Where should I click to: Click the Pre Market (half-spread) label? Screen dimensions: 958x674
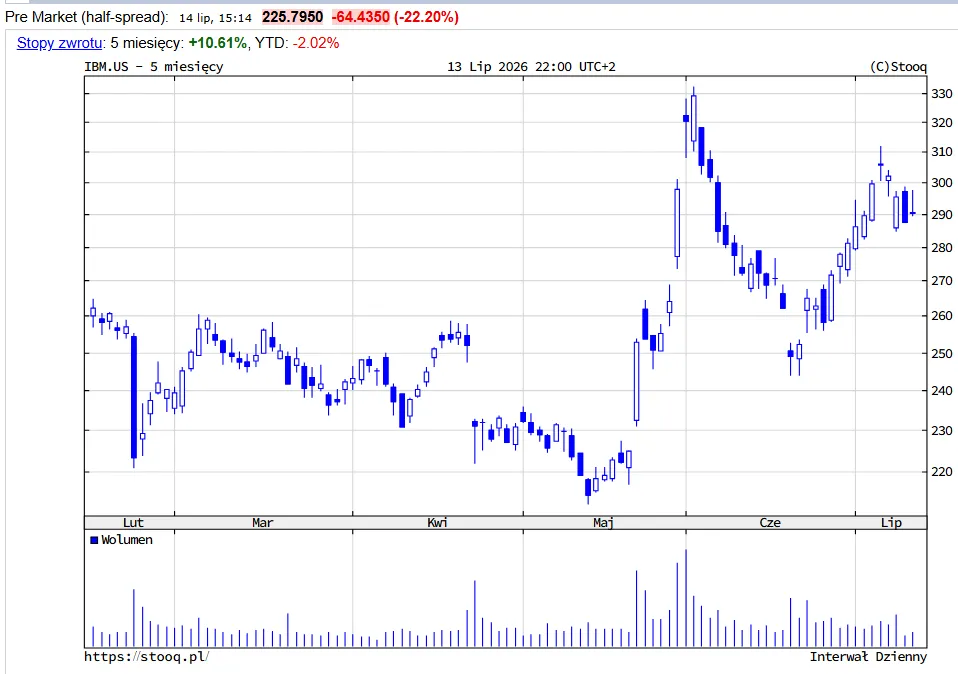tap(87, 17)
